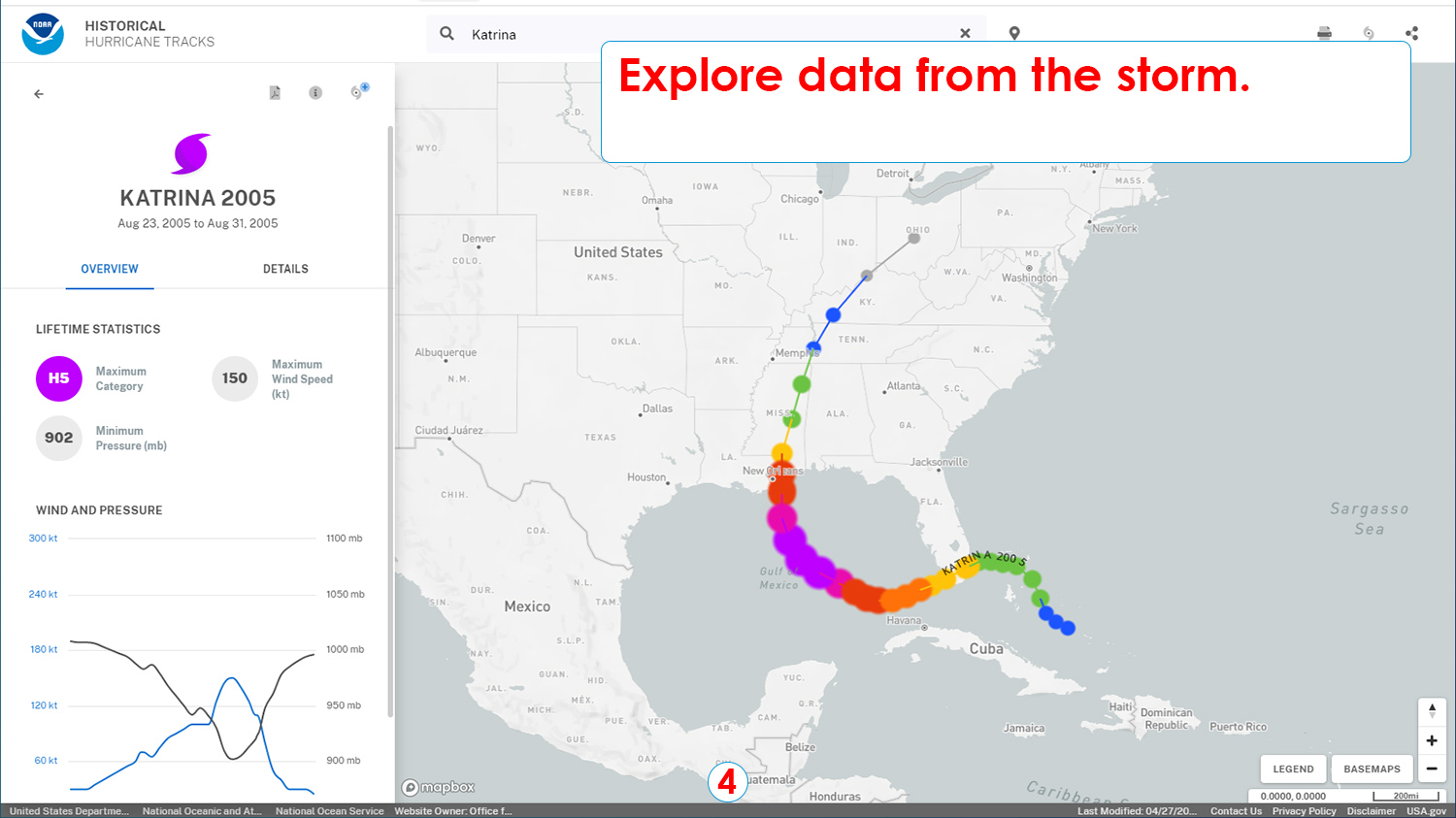The height and width of the screenshot is (818, 1456).
Task: Export the storm report using the PDF icon
Action: (275, 92)
